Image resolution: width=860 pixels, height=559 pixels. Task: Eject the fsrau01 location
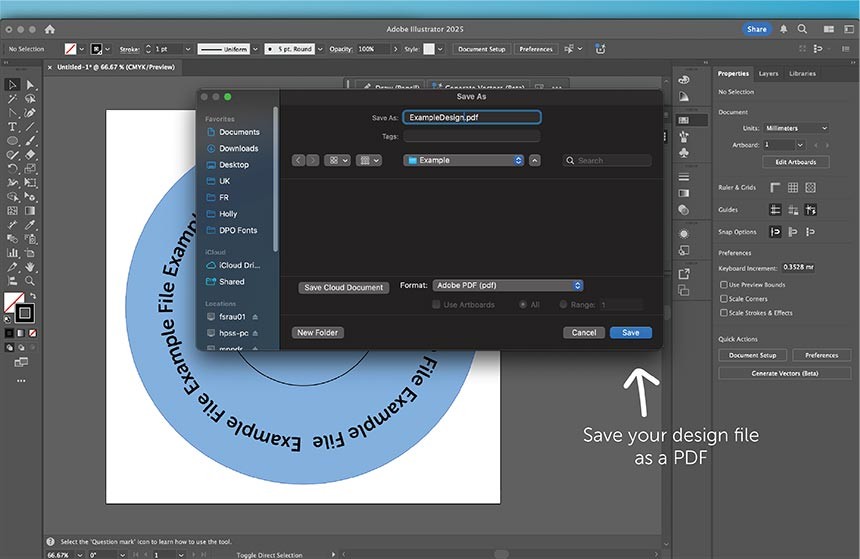pos(255,317)
